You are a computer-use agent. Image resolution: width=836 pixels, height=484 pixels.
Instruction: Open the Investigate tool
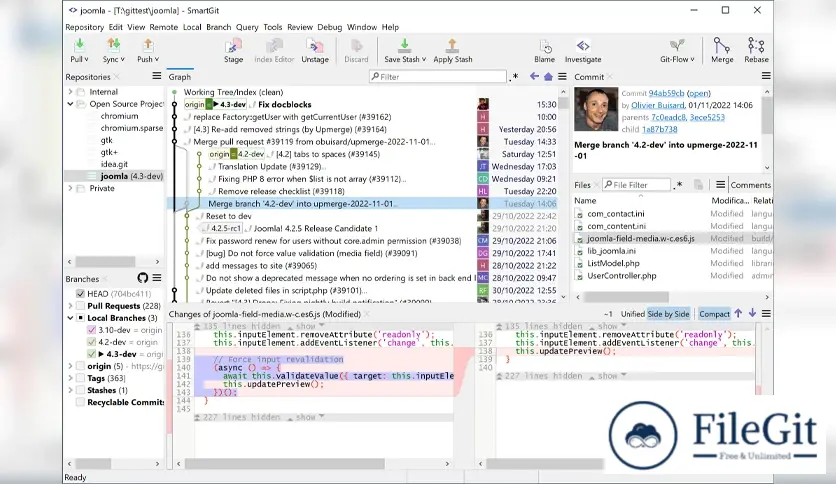pos(583,51)
